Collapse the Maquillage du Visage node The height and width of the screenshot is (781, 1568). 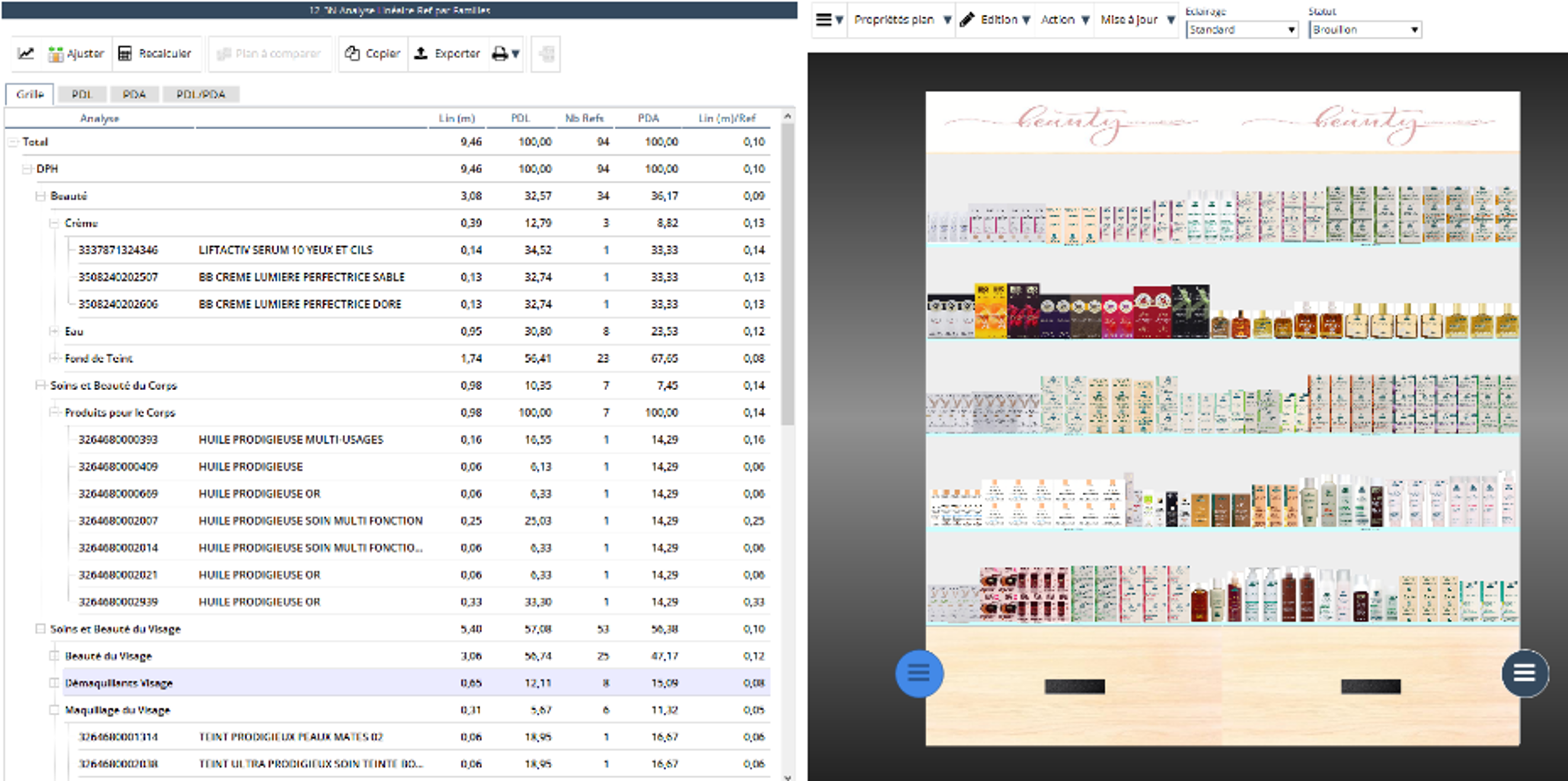pos(54,710)
